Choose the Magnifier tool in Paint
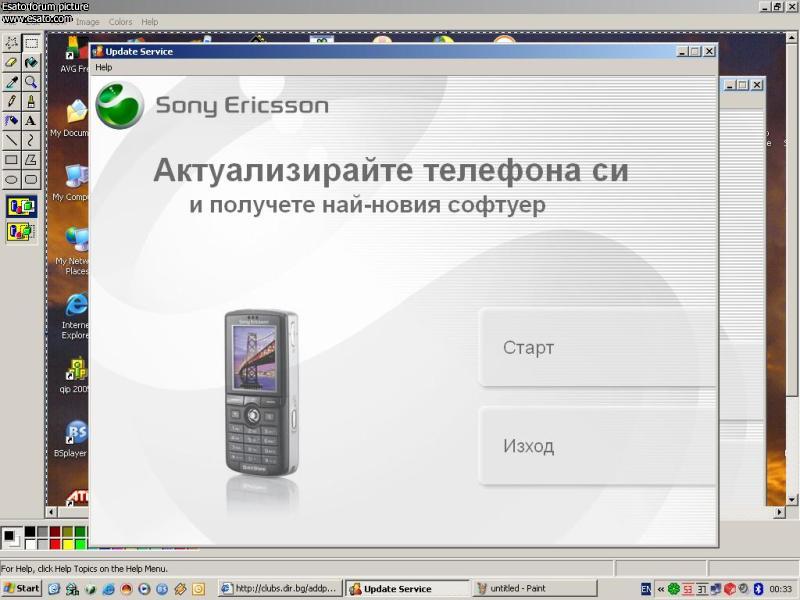Viewport: 800px width, 600px height. [x=31, y=82]
